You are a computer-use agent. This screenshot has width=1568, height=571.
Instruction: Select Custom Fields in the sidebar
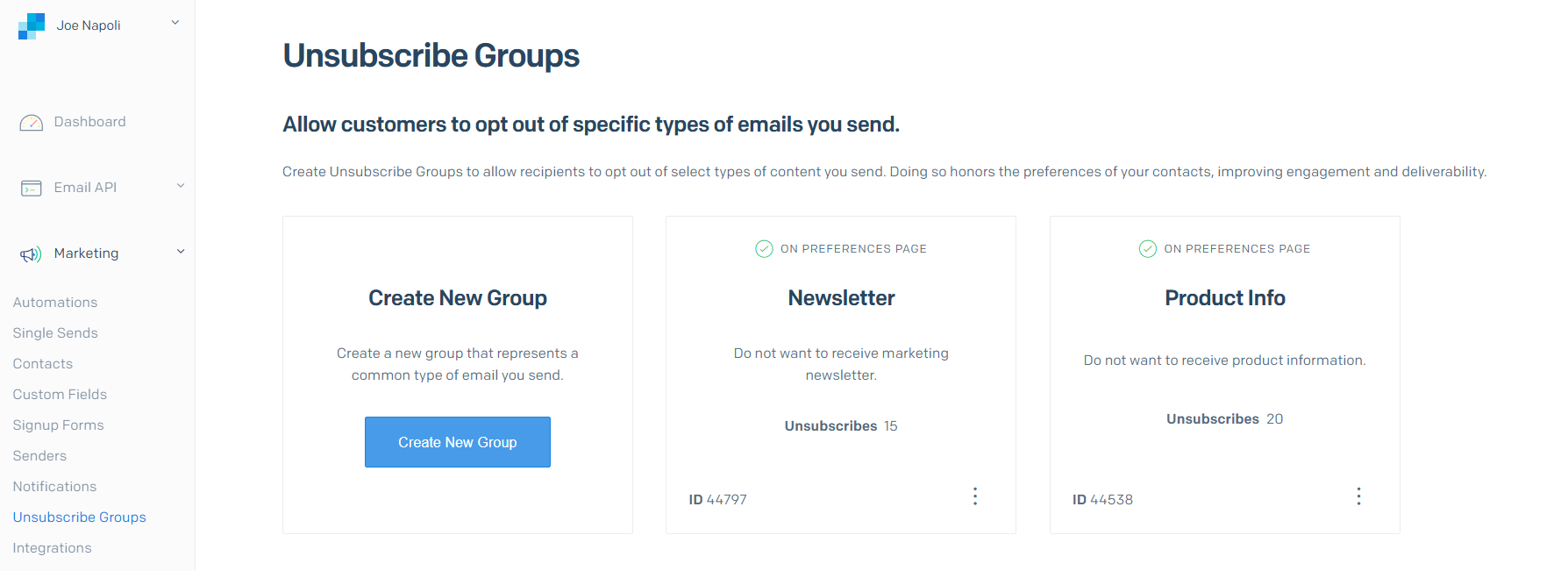point(60,395)
